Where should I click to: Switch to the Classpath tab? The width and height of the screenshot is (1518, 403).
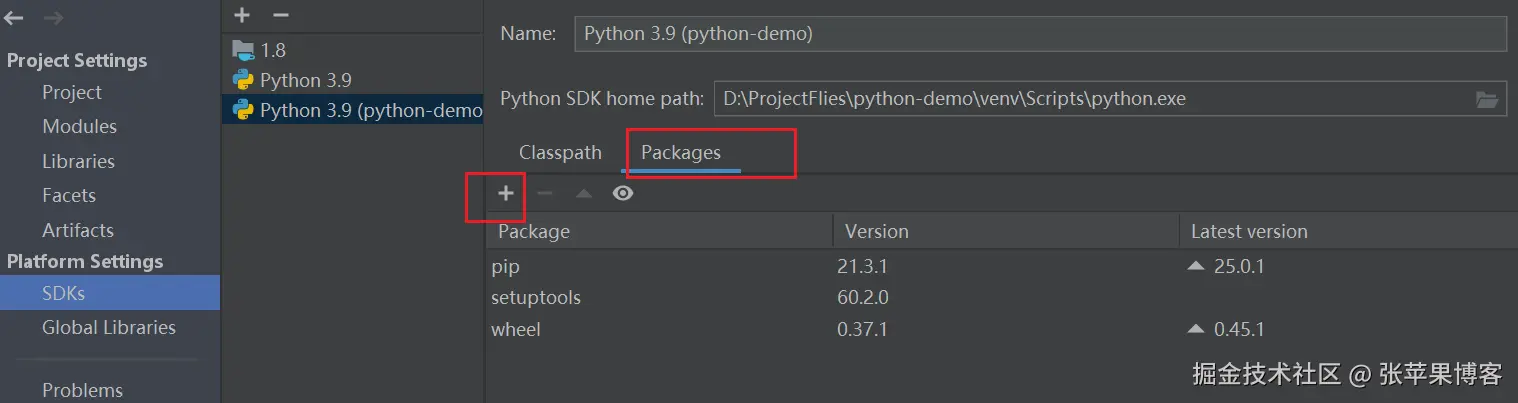point(560,153)
